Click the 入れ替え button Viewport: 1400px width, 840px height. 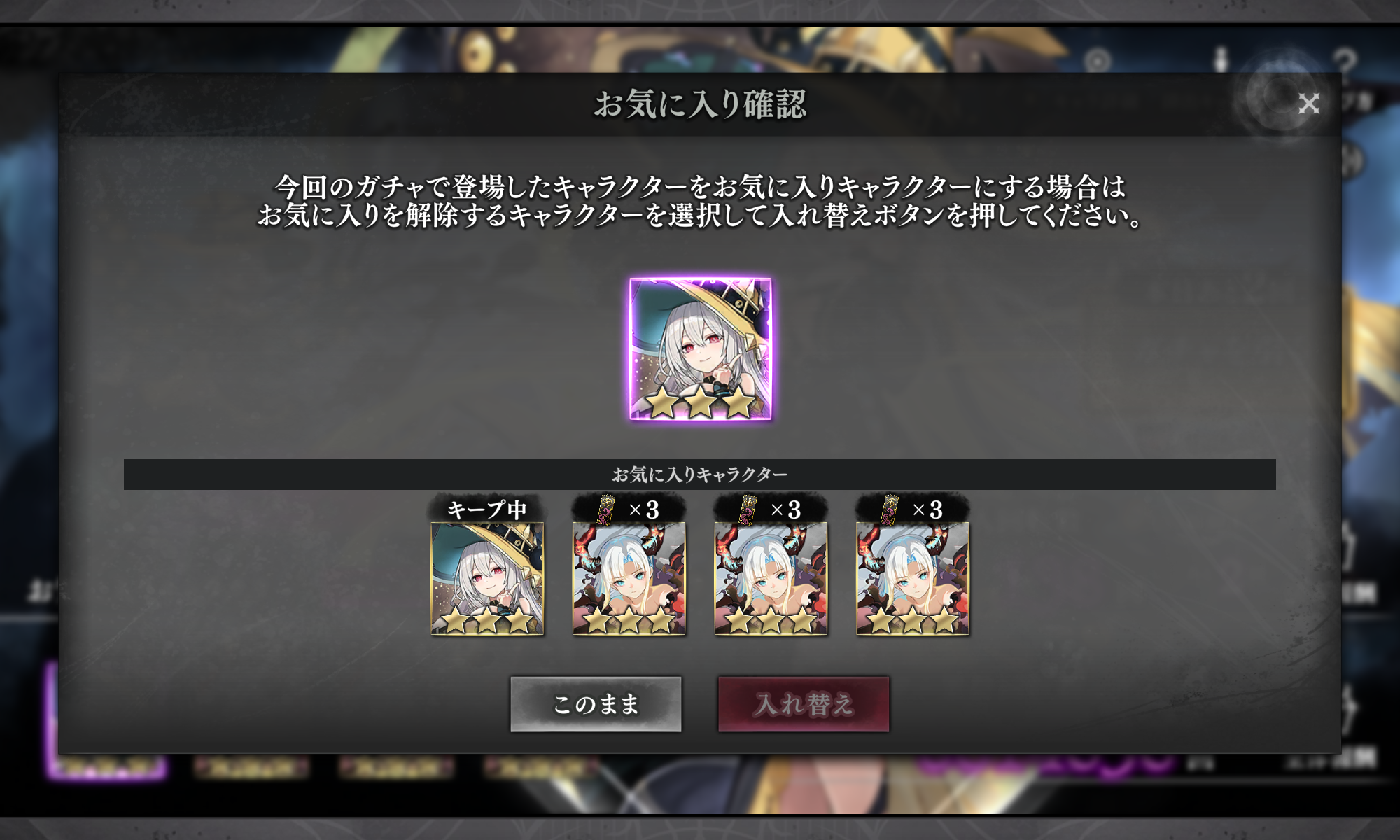[x=804, y=704]
